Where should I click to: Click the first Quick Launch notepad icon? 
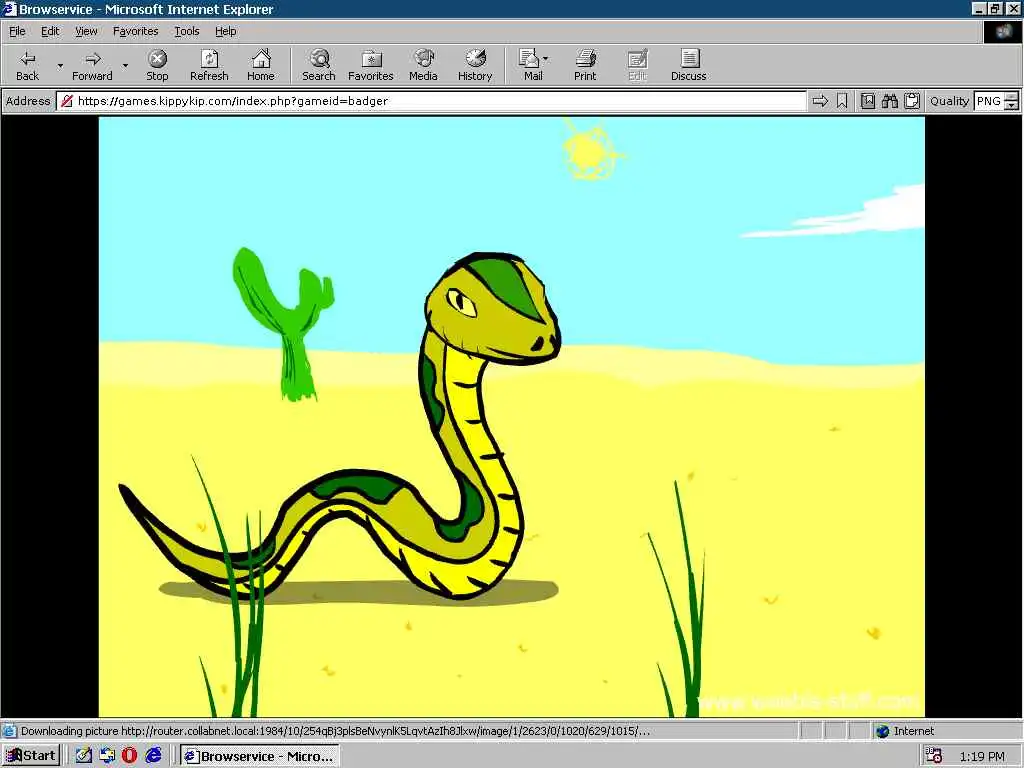(x=84, y=756)
